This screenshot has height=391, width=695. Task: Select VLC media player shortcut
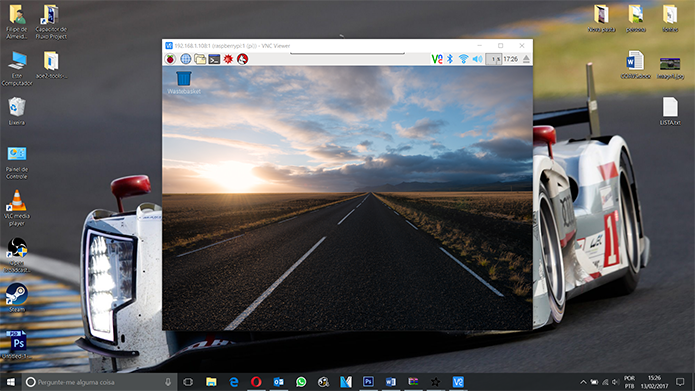pyautogui.click(x=17, y=208)
